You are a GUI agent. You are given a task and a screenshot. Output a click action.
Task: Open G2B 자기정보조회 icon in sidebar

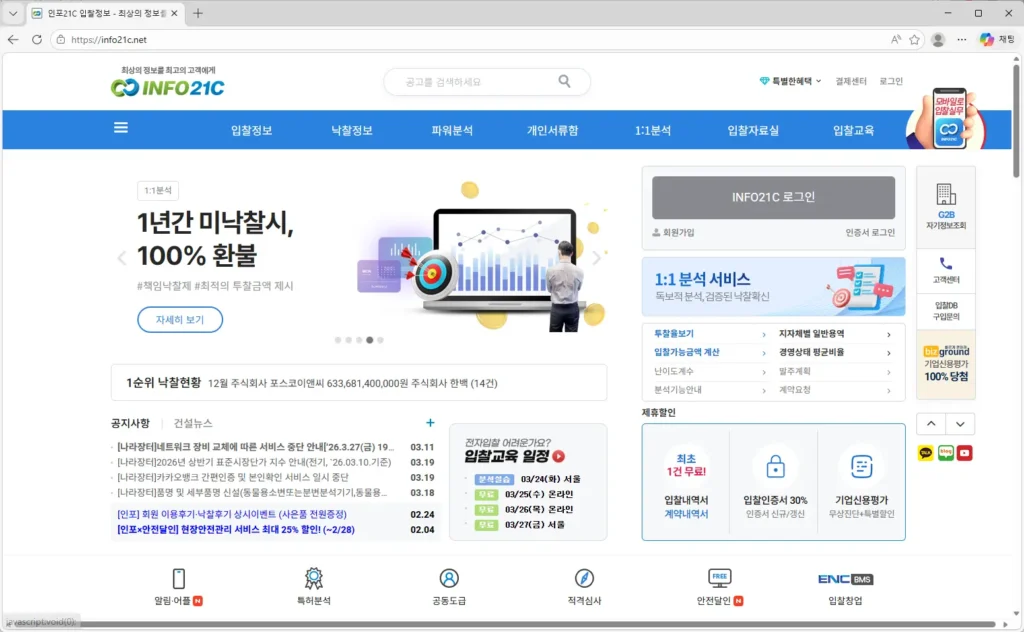946,206
